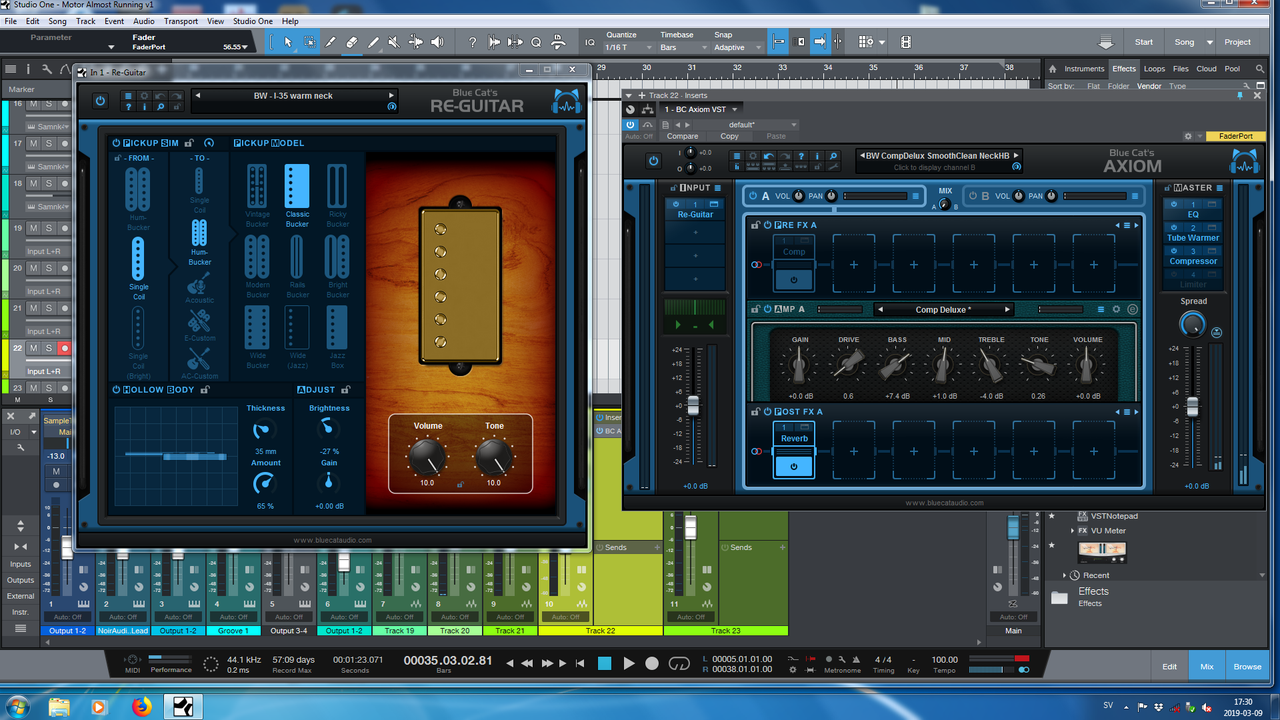1280x720 pixels.
Task: Toggle Axiom plugin main power button
Action: tap(653, 160)
